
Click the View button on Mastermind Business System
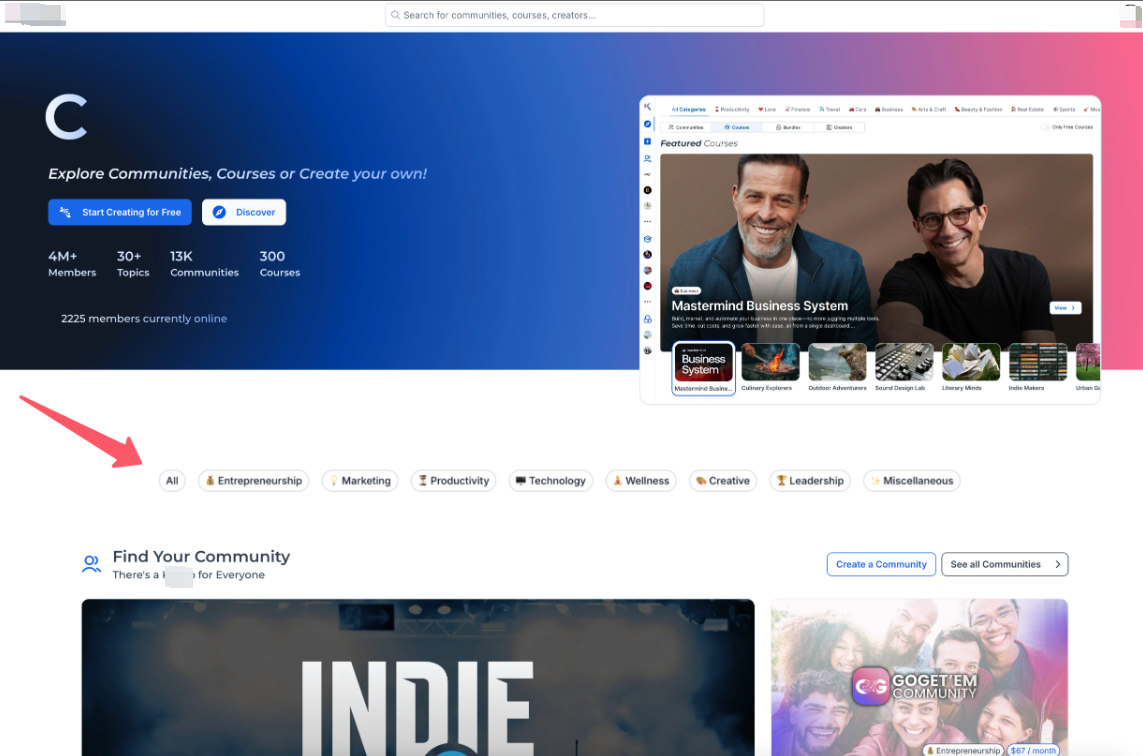pos(1065,308)
